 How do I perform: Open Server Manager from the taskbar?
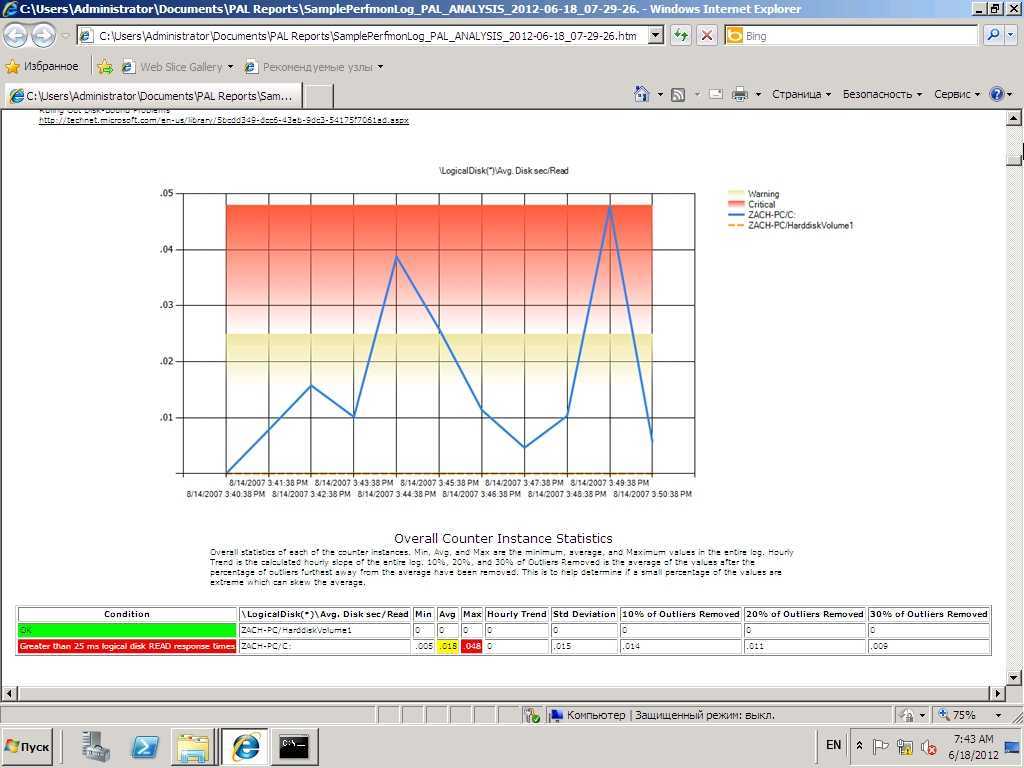(x=96, y=746)
